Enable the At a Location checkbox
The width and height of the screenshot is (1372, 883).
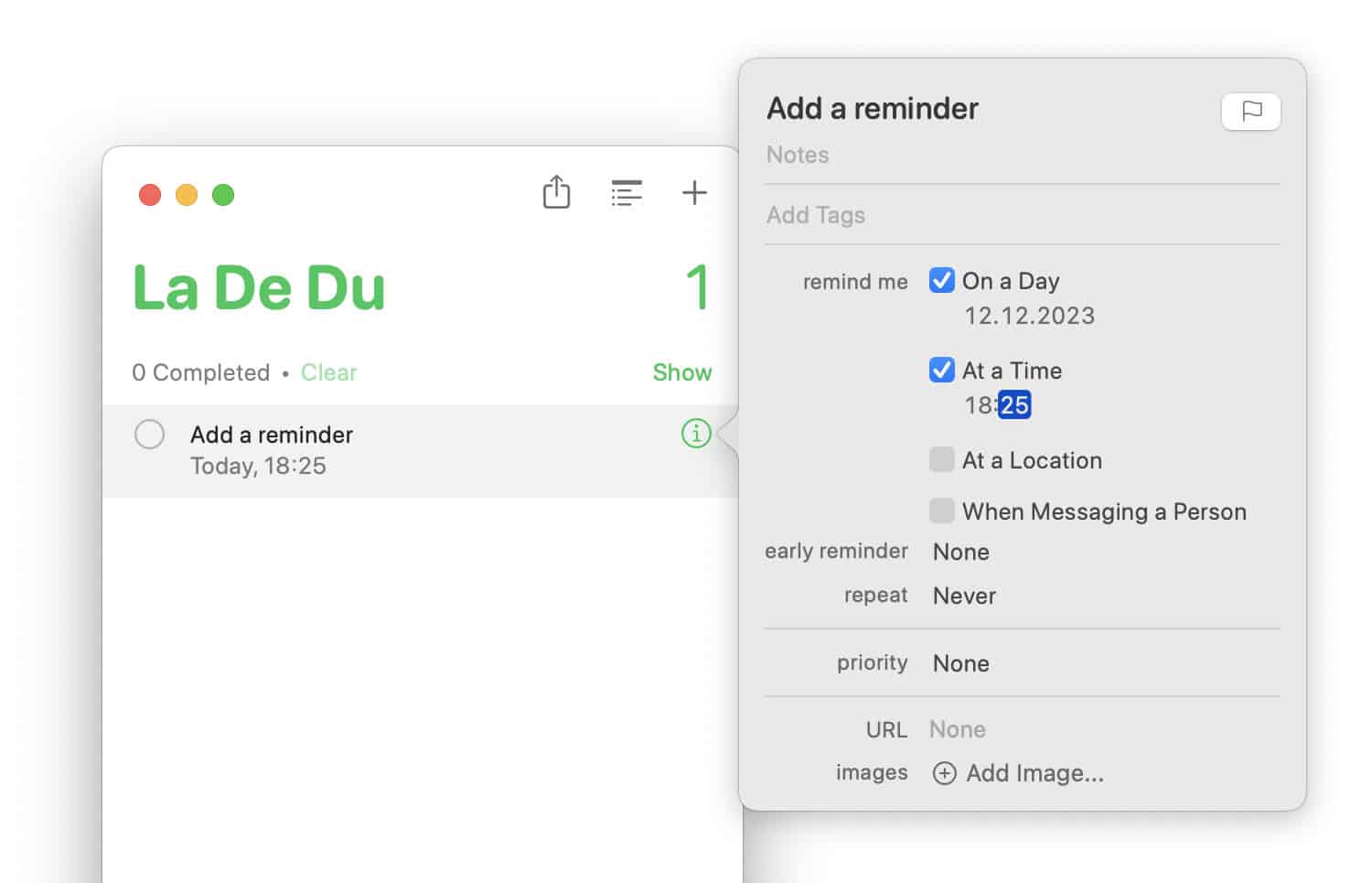941,459
